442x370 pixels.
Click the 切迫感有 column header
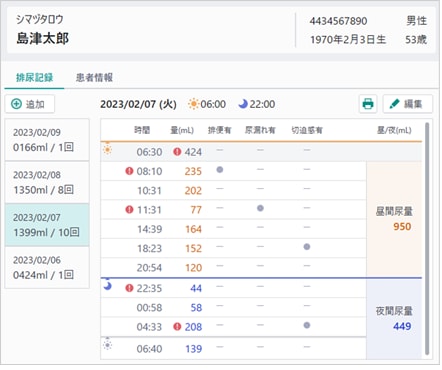tap(307, 130)
